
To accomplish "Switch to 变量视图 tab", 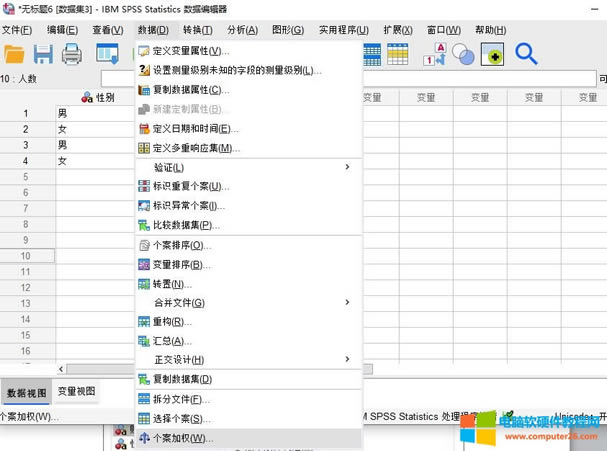I will click(x=77, y=391).
